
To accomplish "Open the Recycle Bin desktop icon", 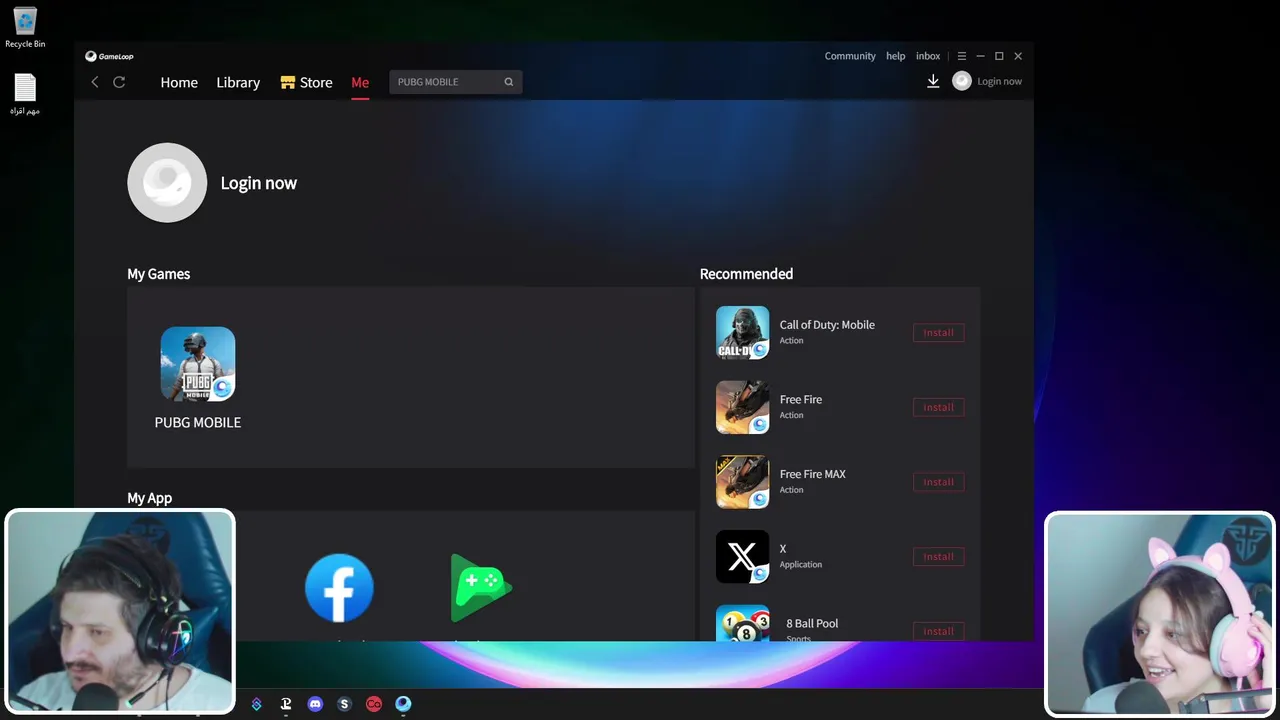I will click(25, 28).
